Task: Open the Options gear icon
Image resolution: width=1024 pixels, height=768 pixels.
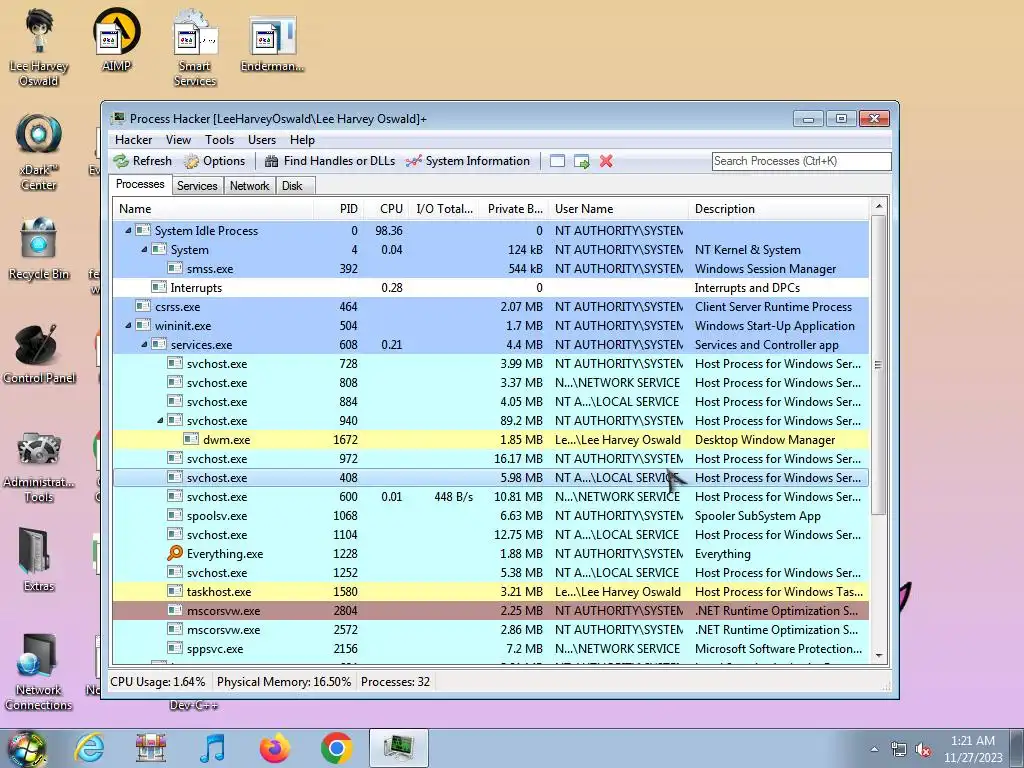Action: tap(191, 161)
